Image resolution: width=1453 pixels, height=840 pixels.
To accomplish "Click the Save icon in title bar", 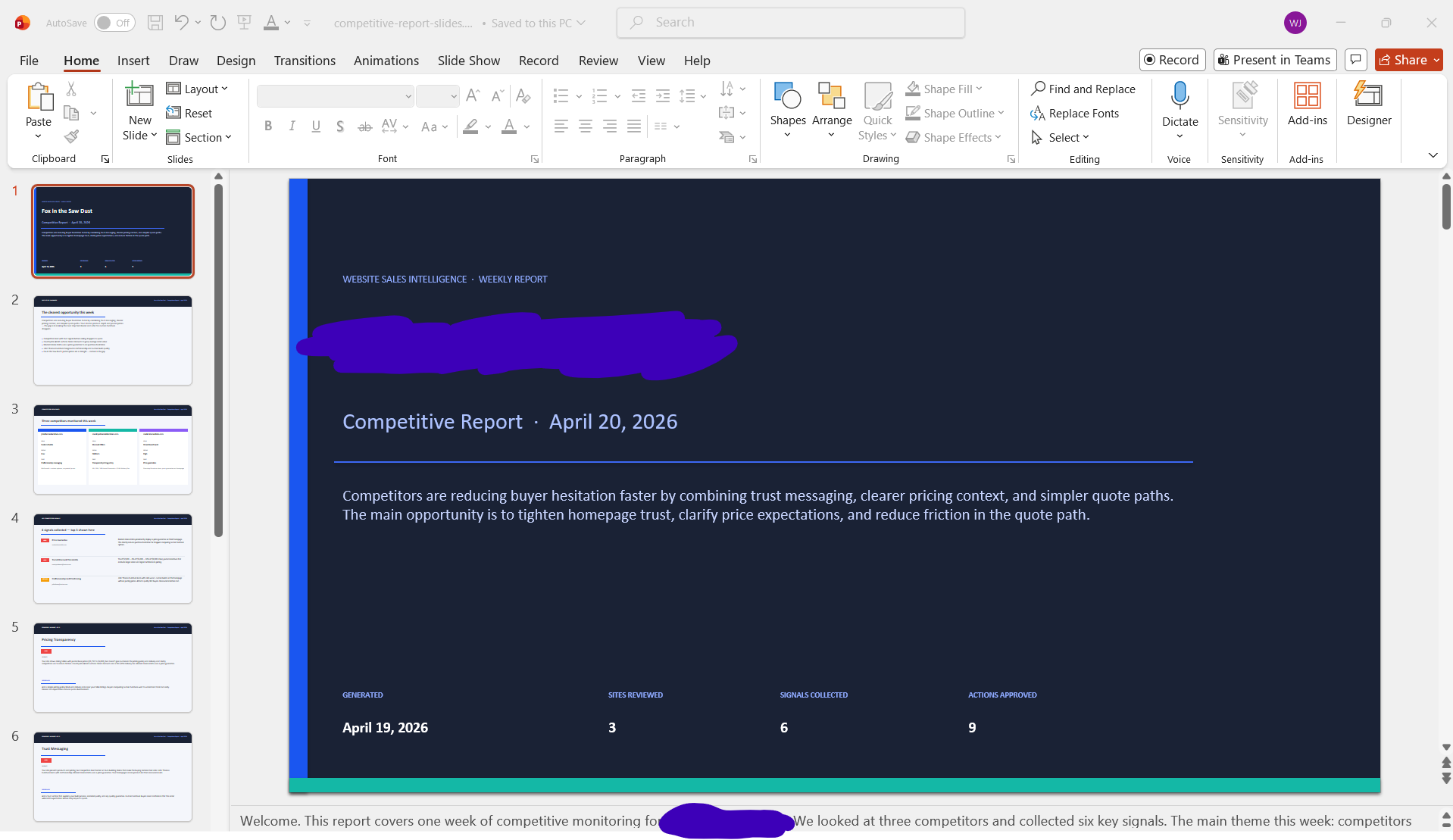I will click(x=155, y=23).
